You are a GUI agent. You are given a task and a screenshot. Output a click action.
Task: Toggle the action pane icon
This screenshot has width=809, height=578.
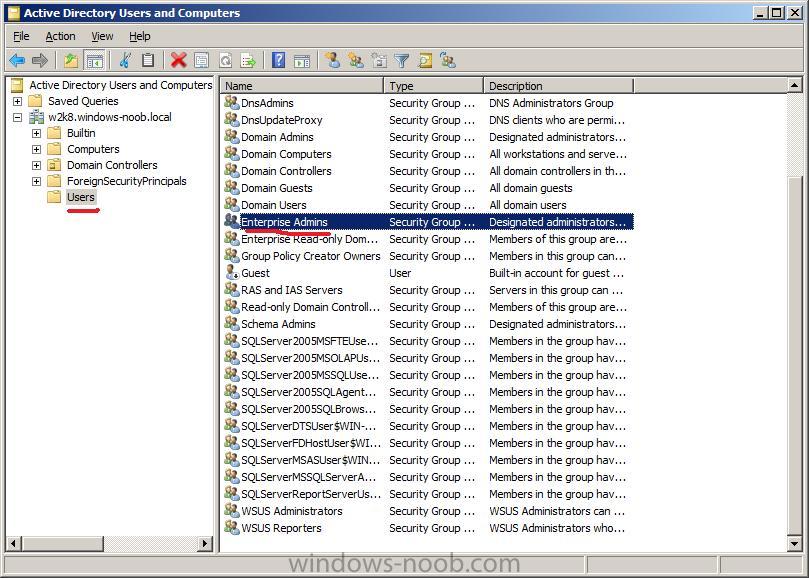click(x=302, y=61)
